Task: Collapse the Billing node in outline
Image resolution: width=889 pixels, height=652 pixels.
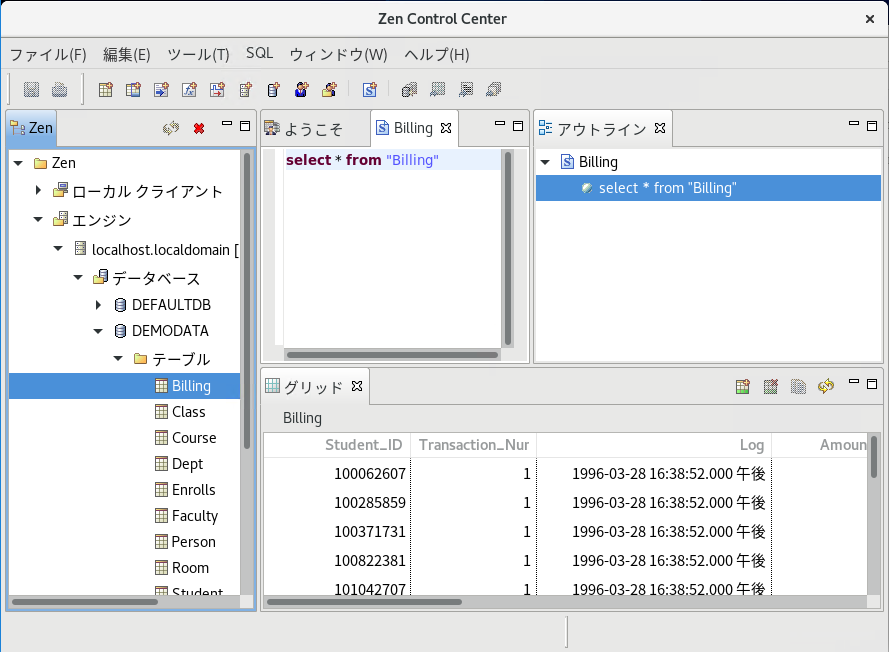Action: [x=545, y=162]
